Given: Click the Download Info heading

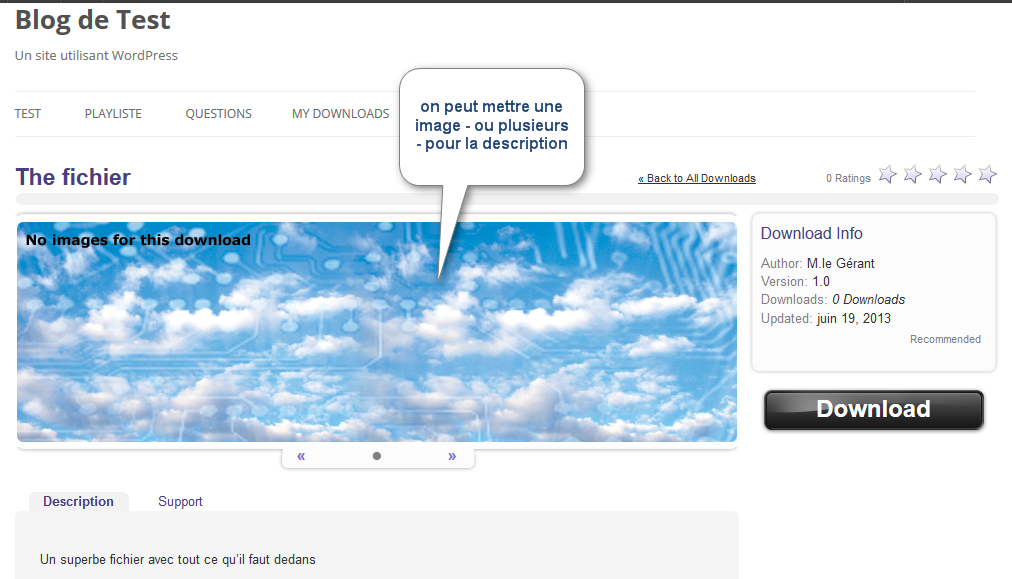Looking at the screenshot, I should (811, 233).
